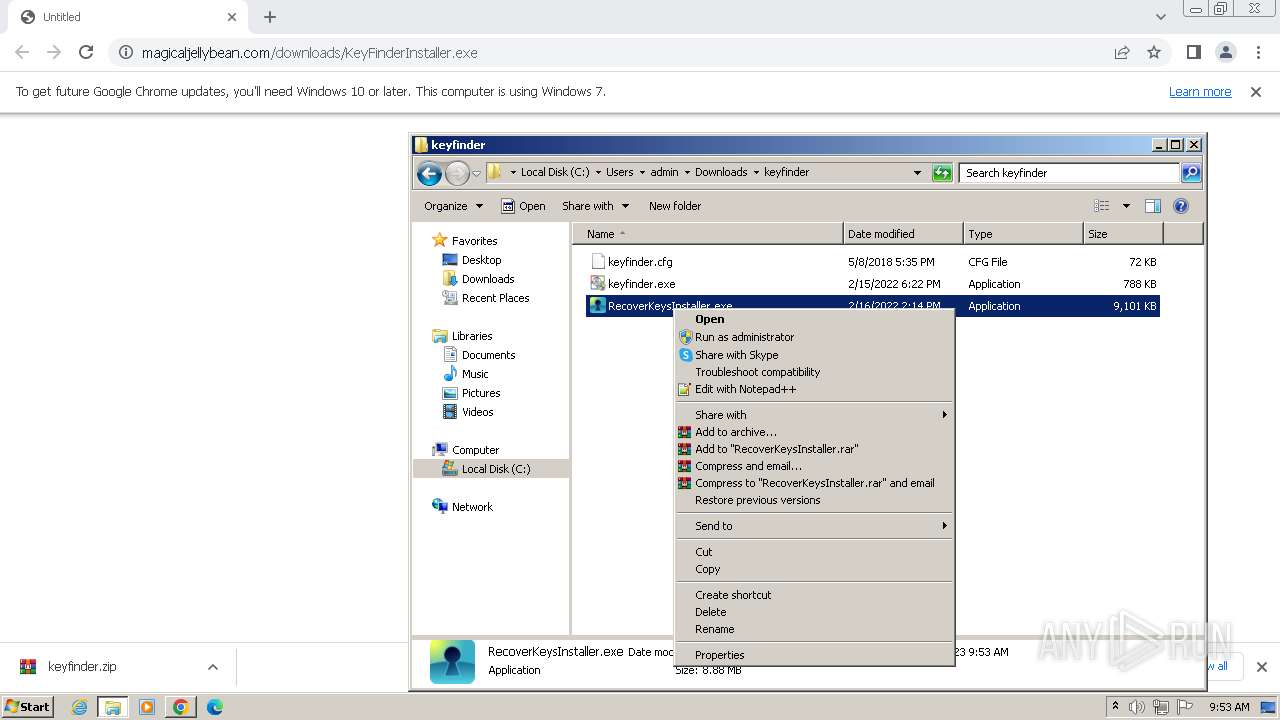Close the Chrome downloads shelf
The image size is (1280, 720).
click(x=1262, y=667)
